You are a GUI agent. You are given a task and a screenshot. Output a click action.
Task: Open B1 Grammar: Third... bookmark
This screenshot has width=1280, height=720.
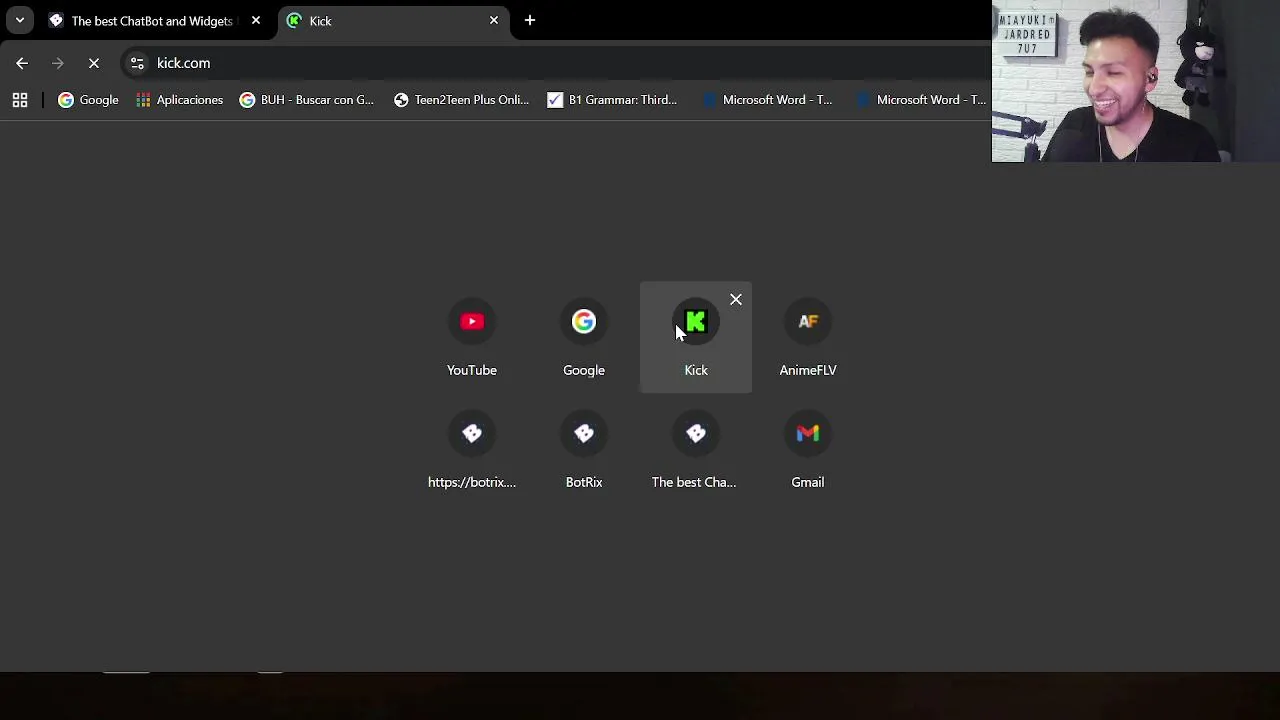point(612,100)
